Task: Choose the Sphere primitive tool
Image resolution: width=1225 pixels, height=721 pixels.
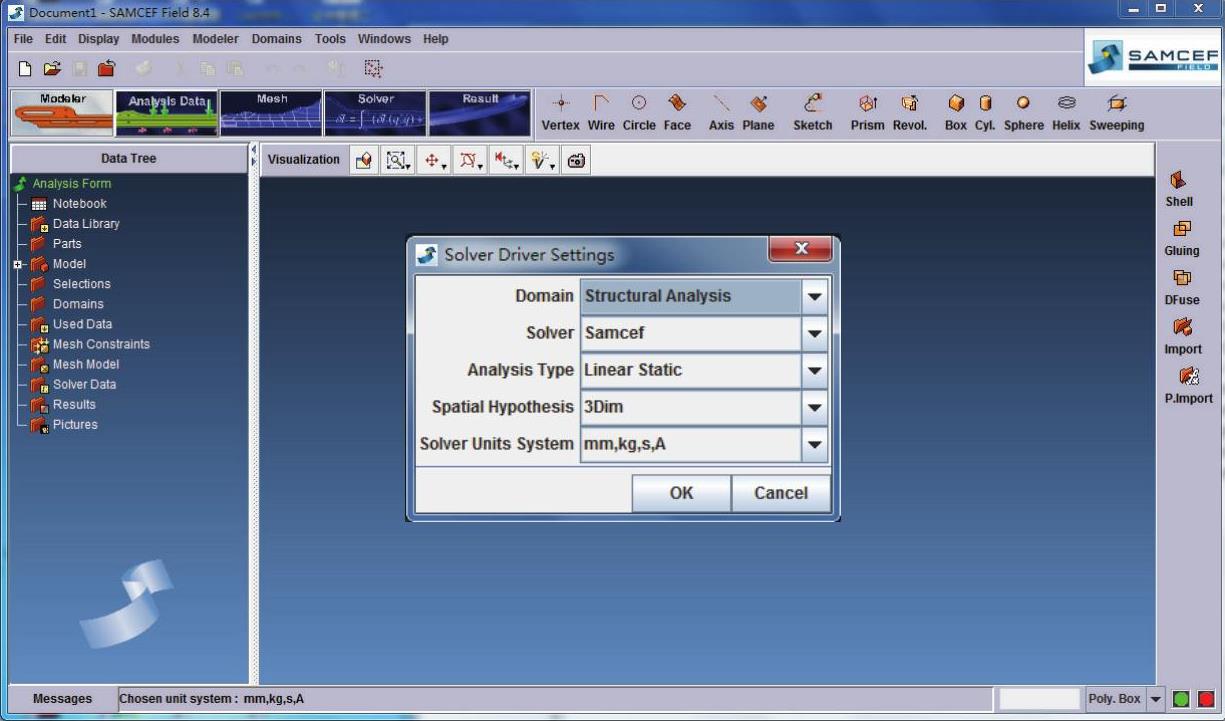Action: tap(1023, 111)
